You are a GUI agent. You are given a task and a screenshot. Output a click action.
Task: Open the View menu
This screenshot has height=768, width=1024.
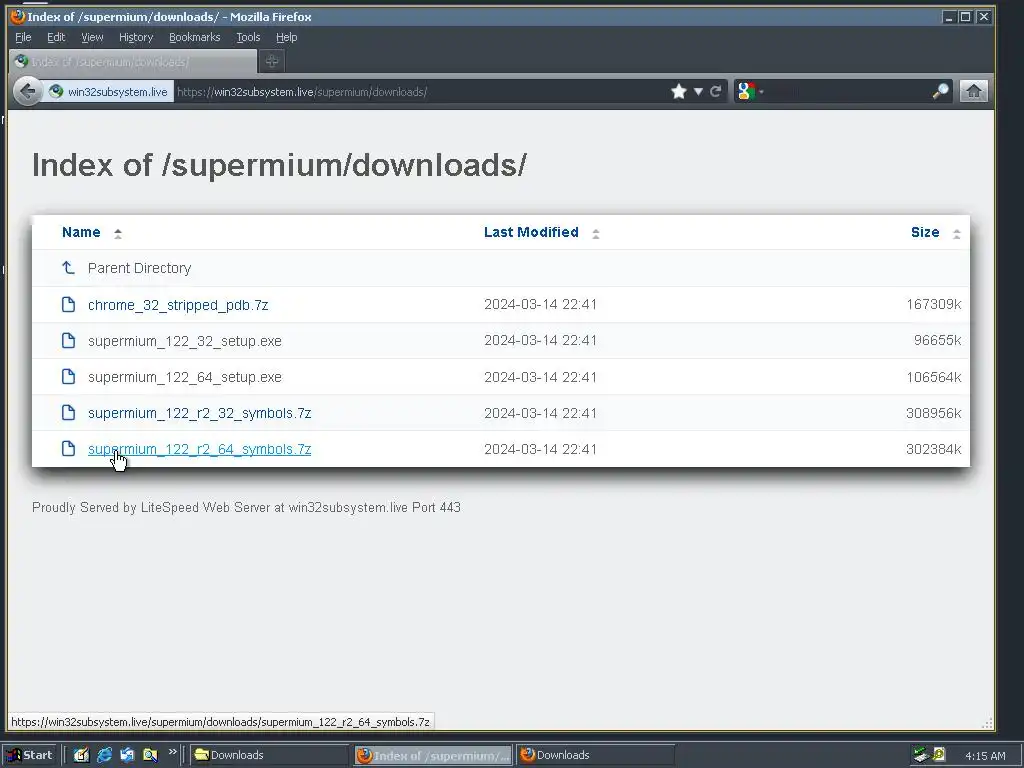point(92,37)
